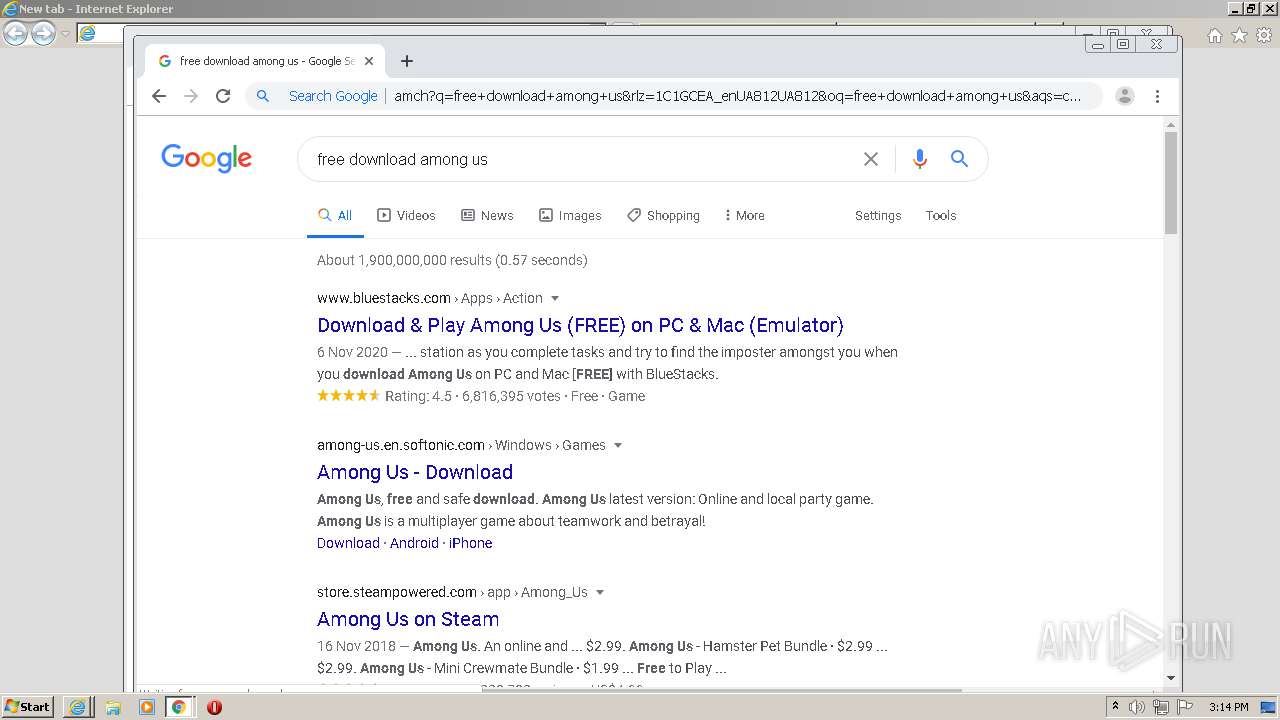Click the www.bluestacks.com breadcrumb text
Screen dimensions: 1280x720
384,298
